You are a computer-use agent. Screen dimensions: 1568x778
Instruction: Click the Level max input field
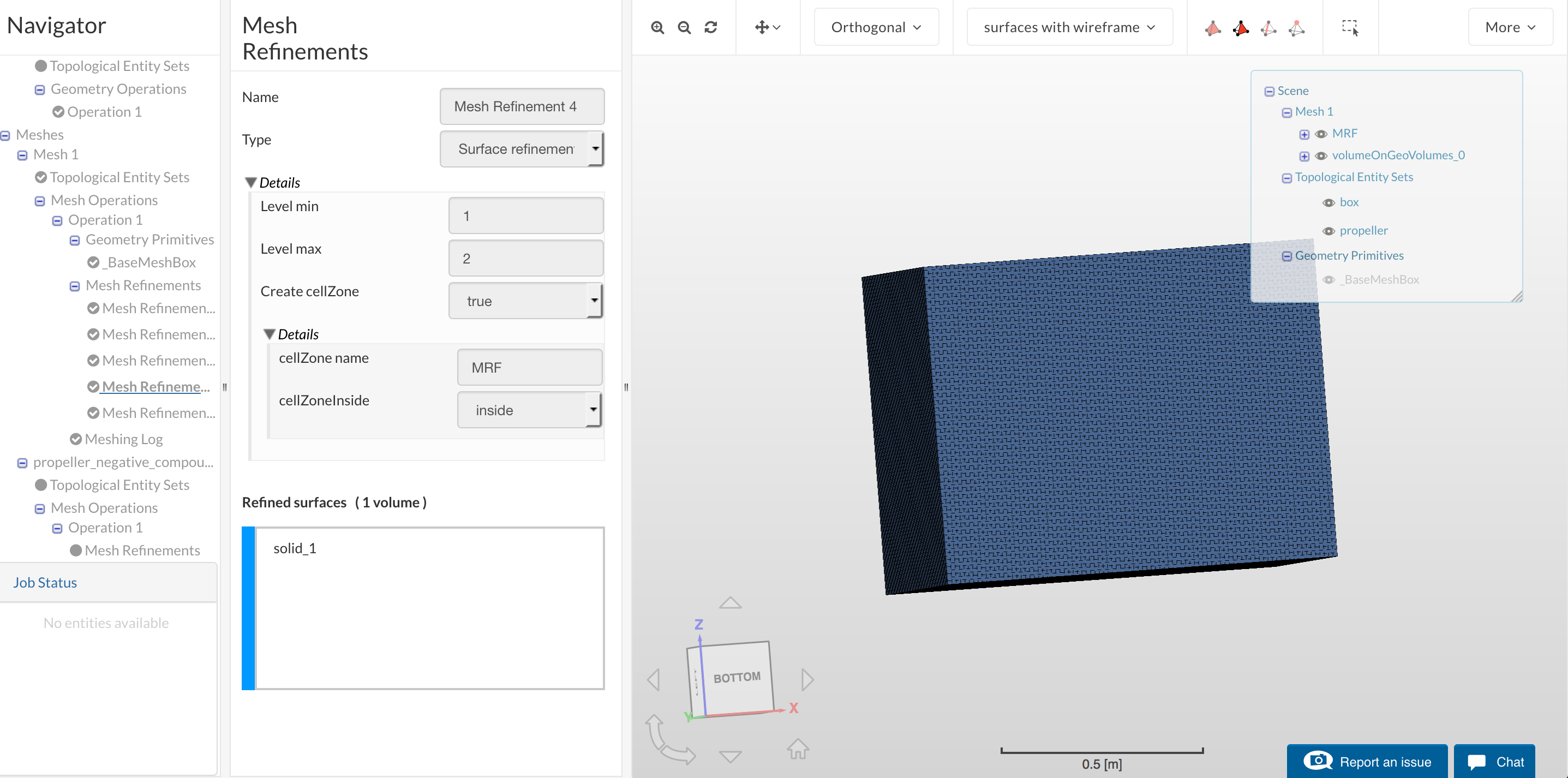525,258
